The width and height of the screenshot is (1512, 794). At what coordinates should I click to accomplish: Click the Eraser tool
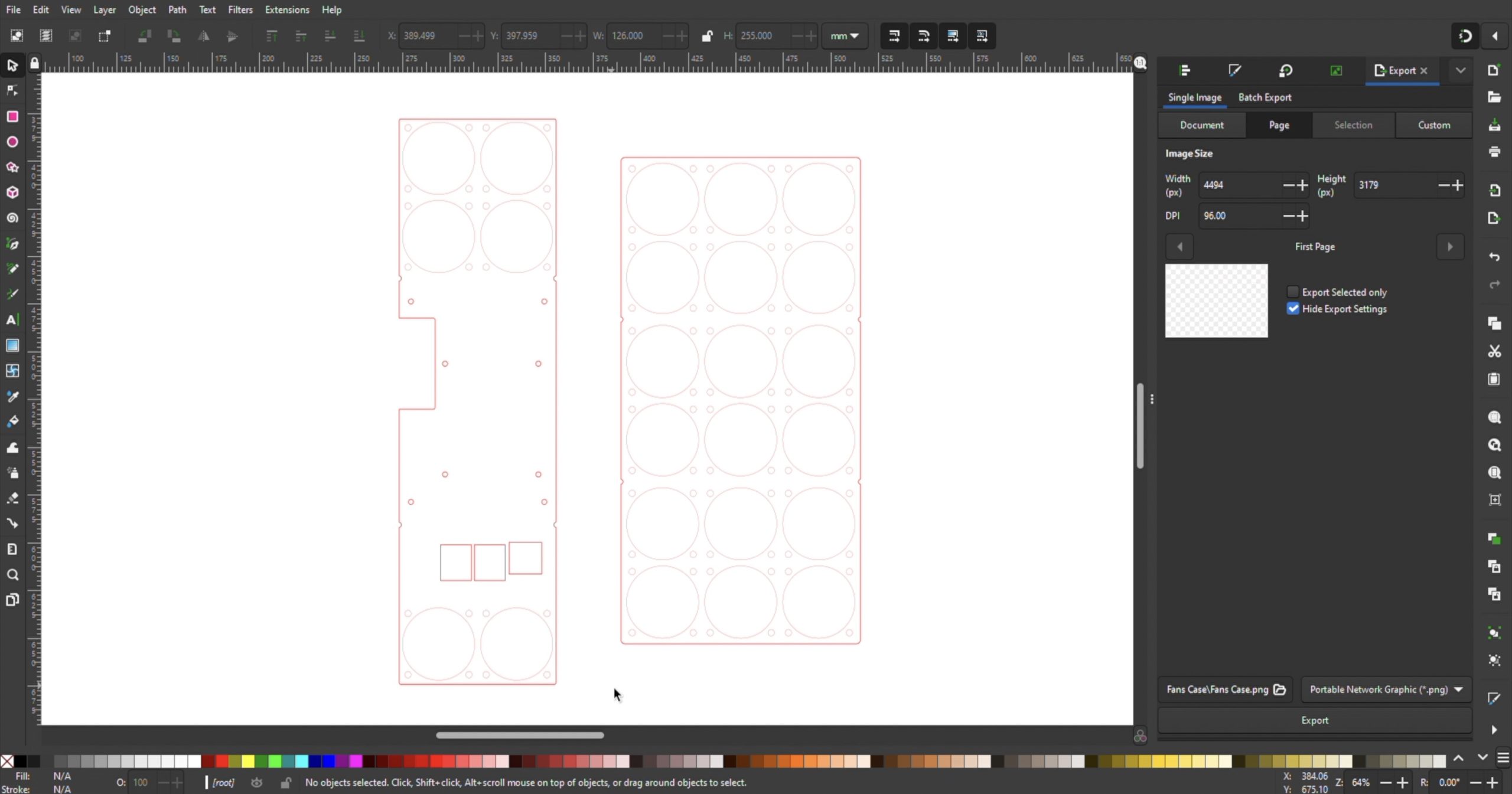[12, 498]
